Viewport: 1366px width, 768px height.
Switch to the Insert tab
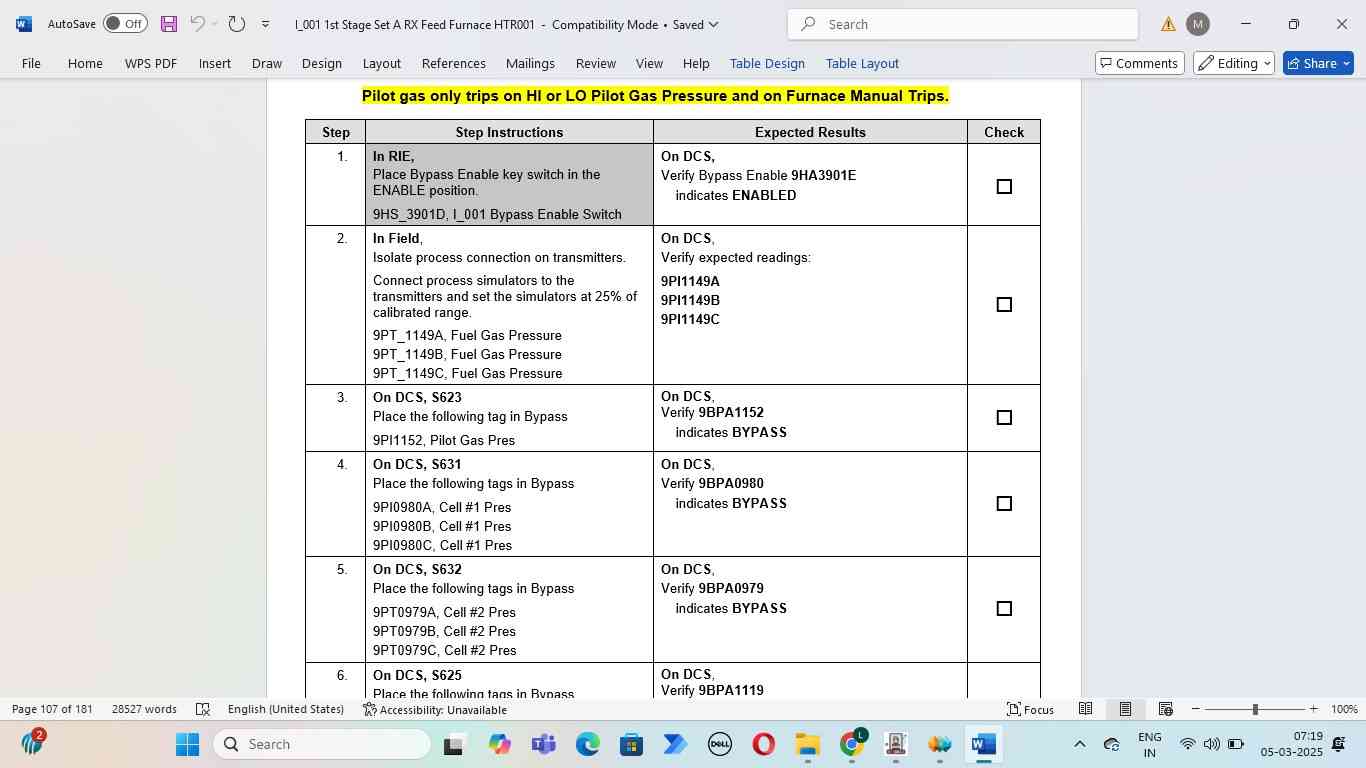point(215,63)
